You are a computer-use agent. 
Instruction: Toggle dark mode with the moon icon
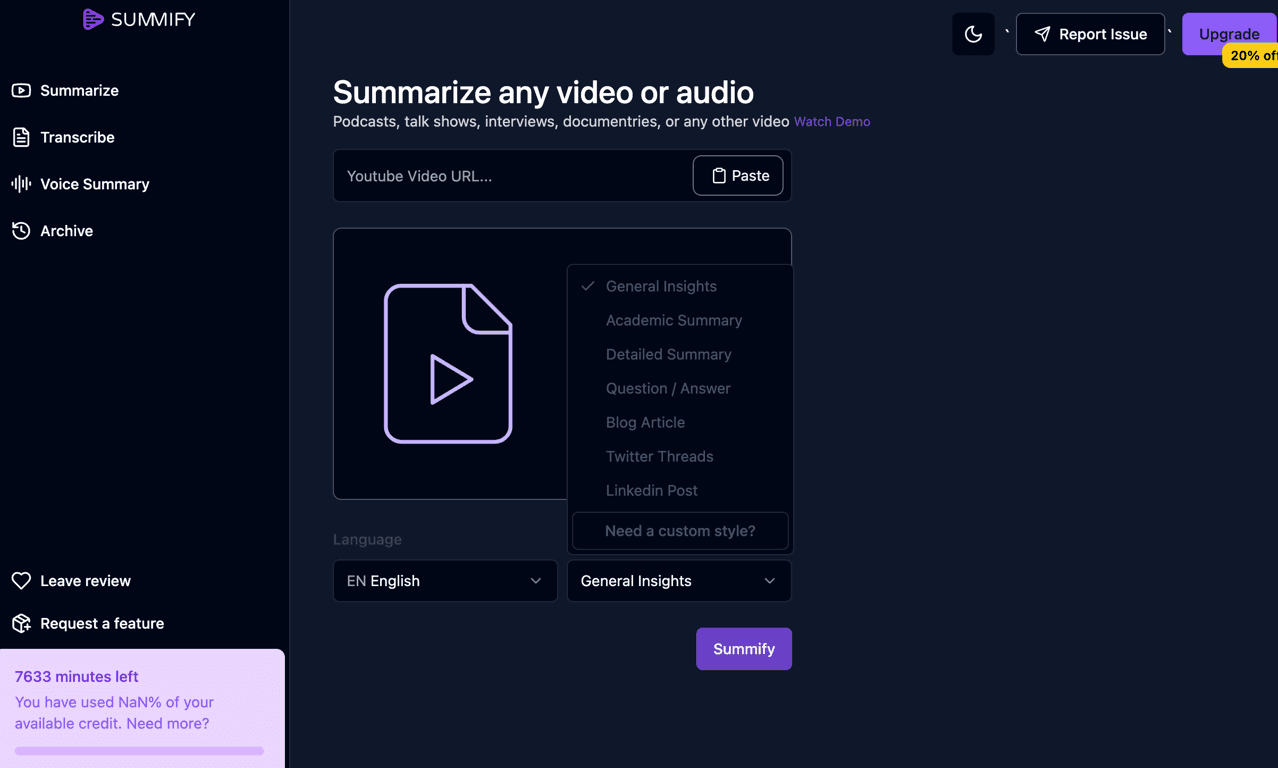[973, 34]
